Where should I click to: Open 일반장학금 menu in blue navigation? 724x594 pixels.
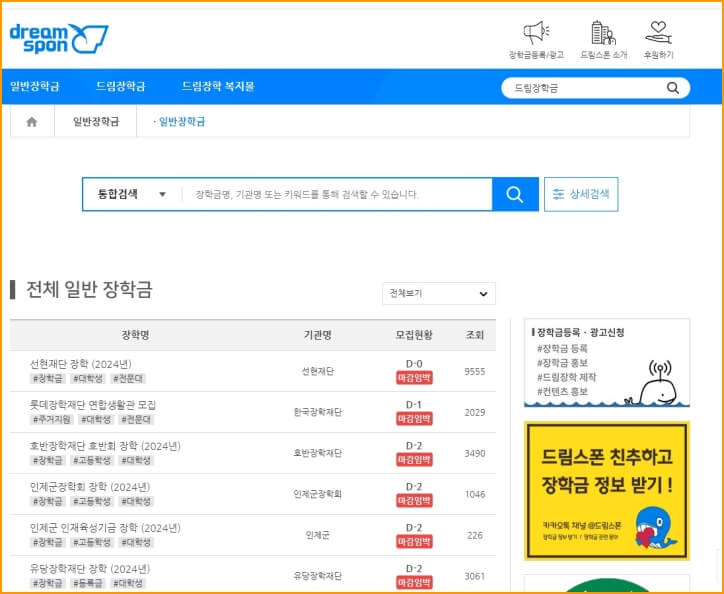pyautogui.click(x=35, y=86)
